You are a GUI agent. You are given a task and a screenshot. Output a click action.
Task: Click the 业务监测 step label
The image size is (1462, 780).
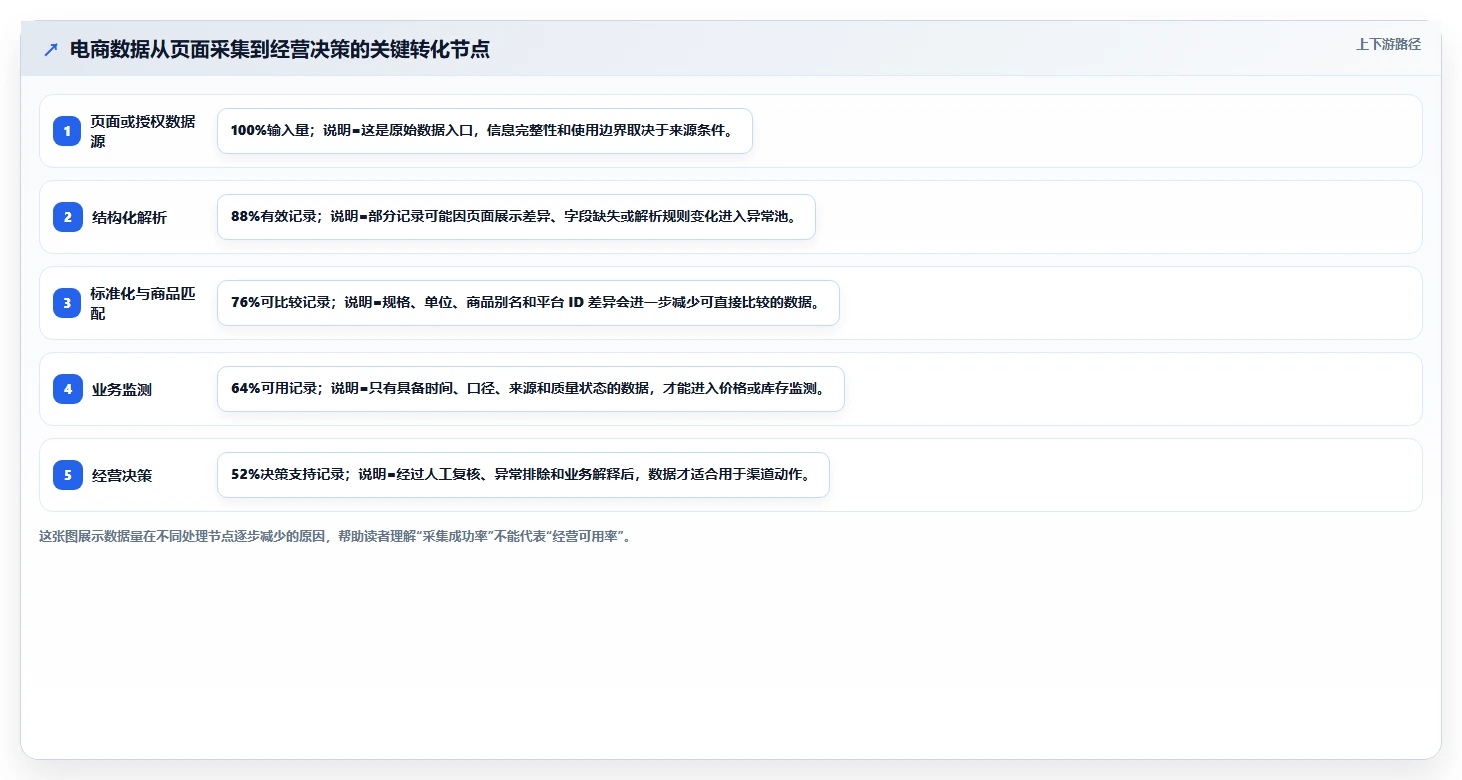coord(122,389)
